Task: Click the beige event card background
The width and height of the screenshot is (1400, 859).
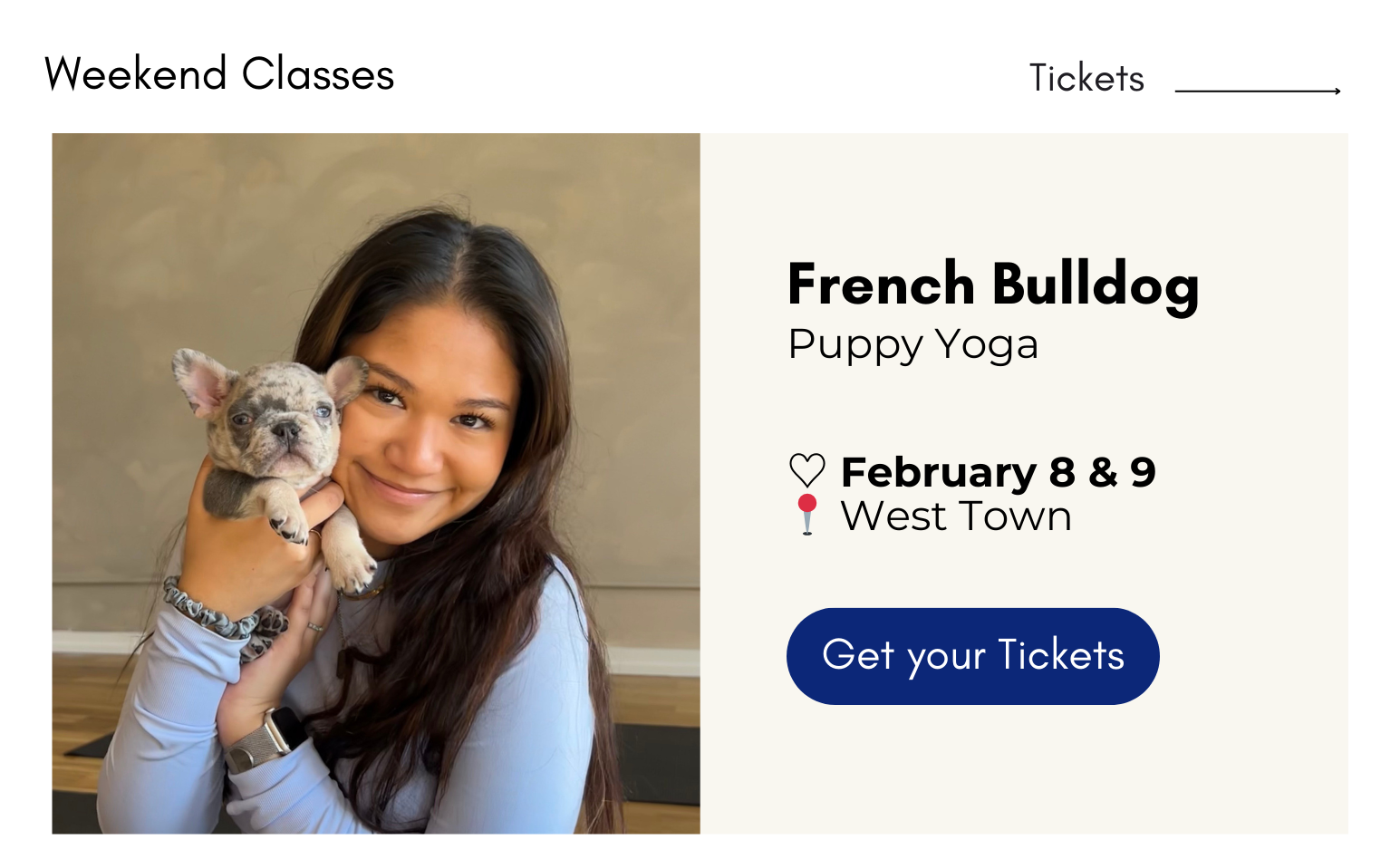Action: [x=1024, y=483]
